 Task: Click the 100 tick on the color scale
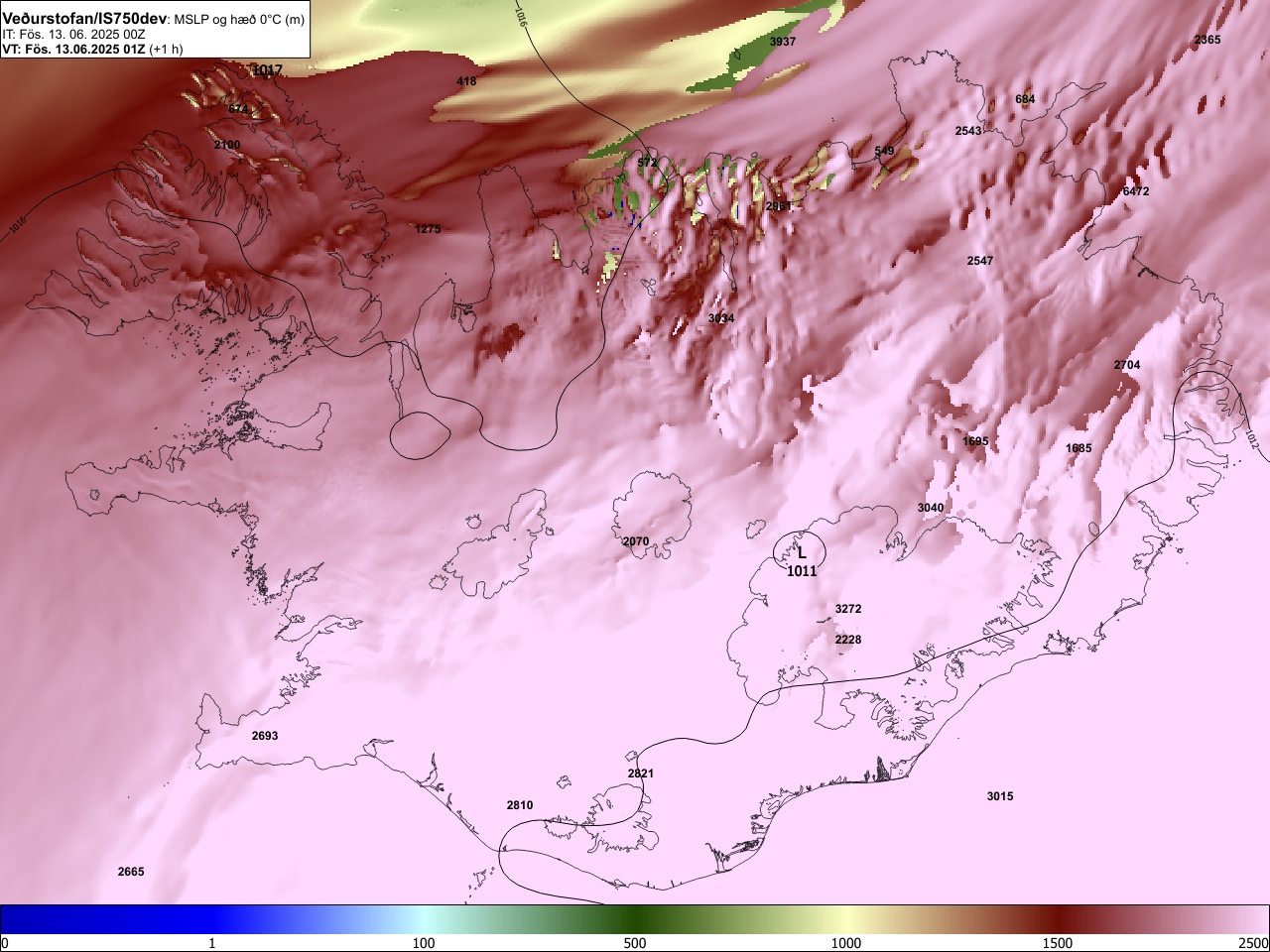click(x=424, y=943)
